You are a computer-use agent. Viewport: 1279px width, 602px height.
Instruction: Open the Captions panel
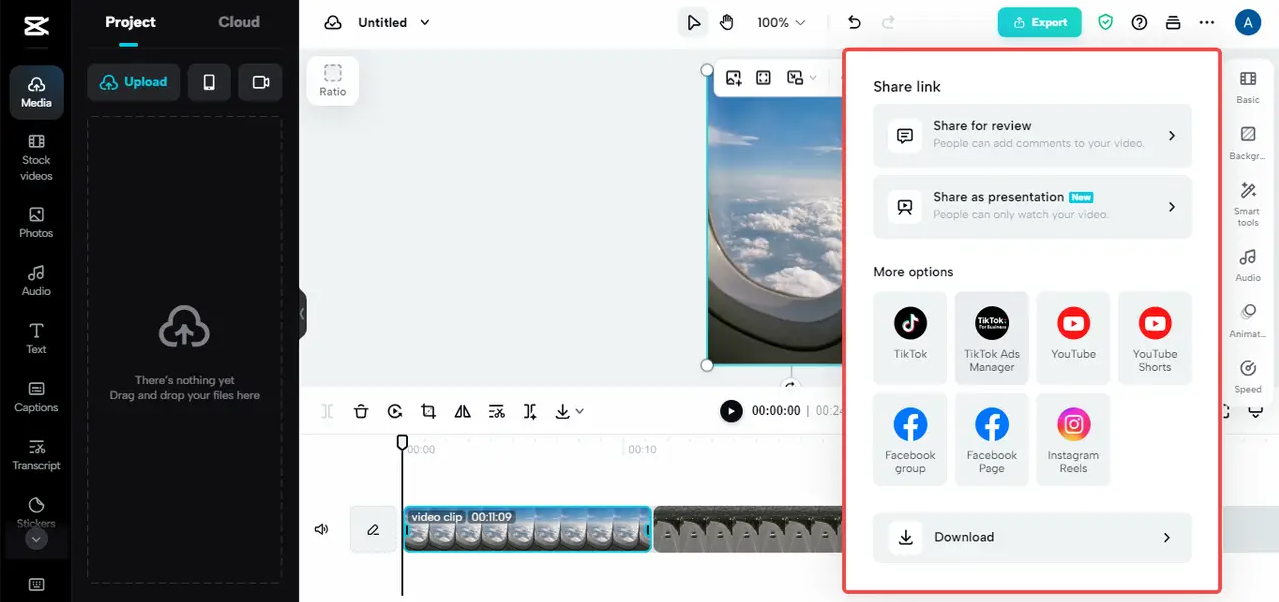click(x=36, y=397)
